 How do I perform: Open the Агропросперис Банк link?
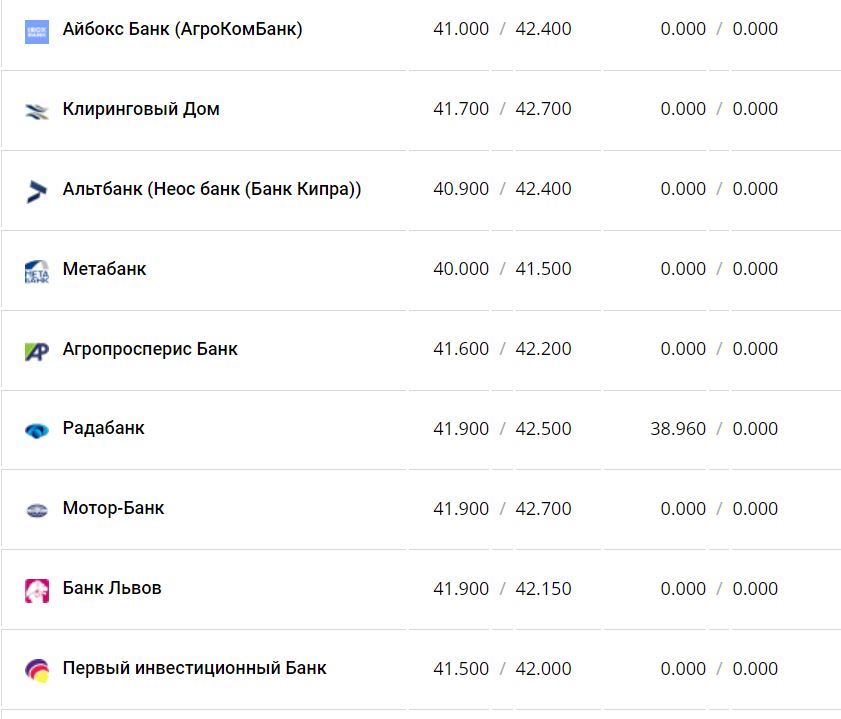(x=150, y=349)
